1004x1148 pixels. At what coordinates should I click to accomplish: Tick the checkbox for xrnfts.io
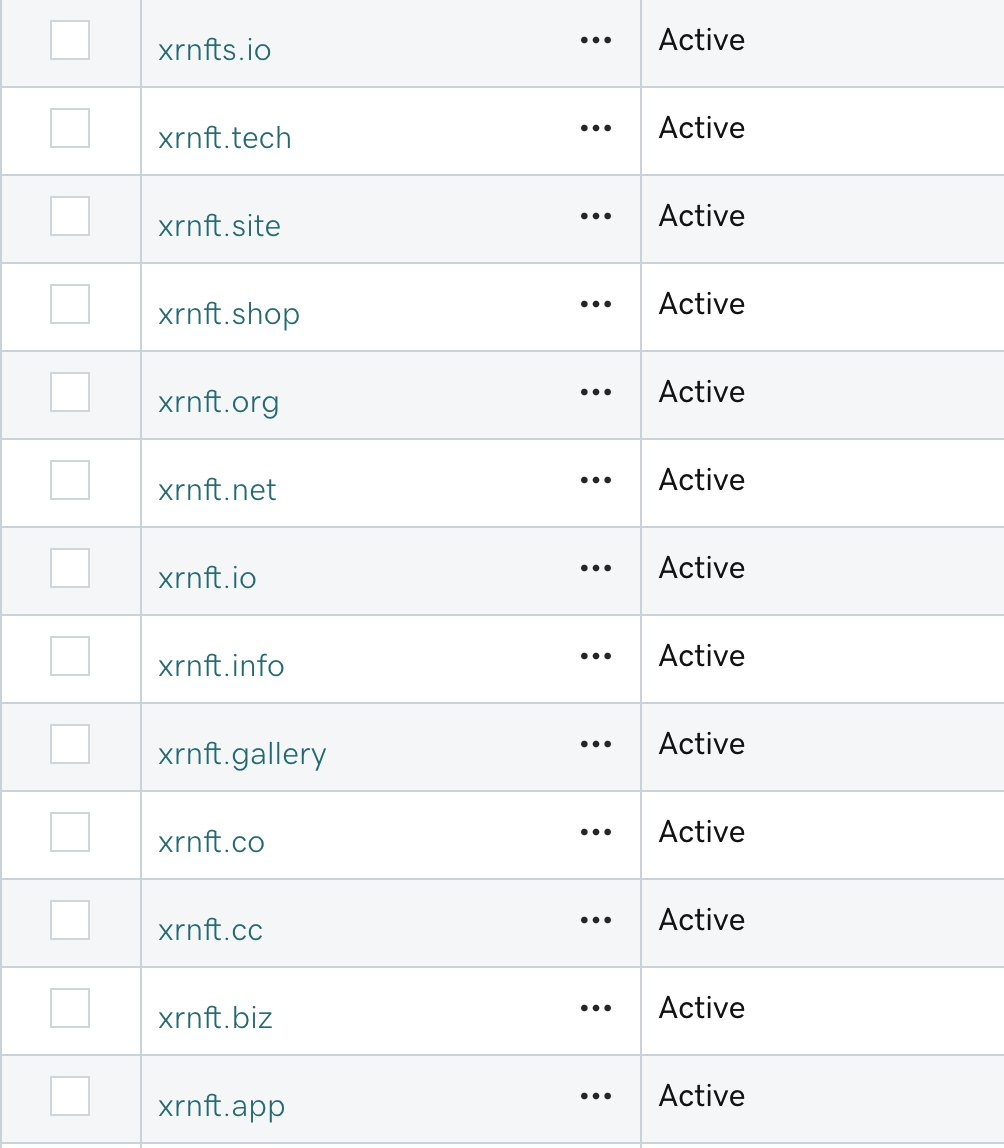pos(70,40)
